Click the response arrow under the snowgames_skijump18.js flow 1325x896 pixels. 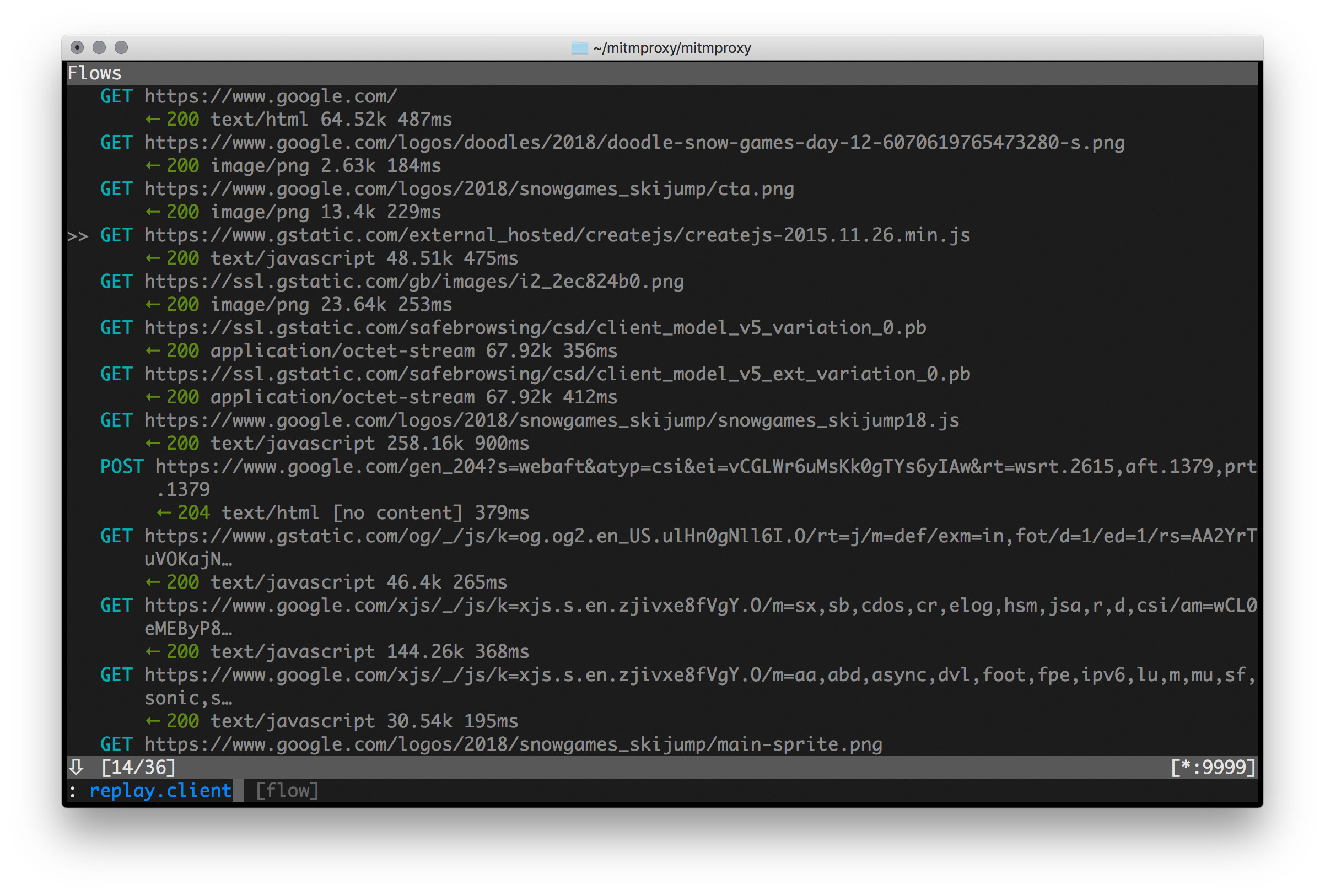tap(154, 443)
